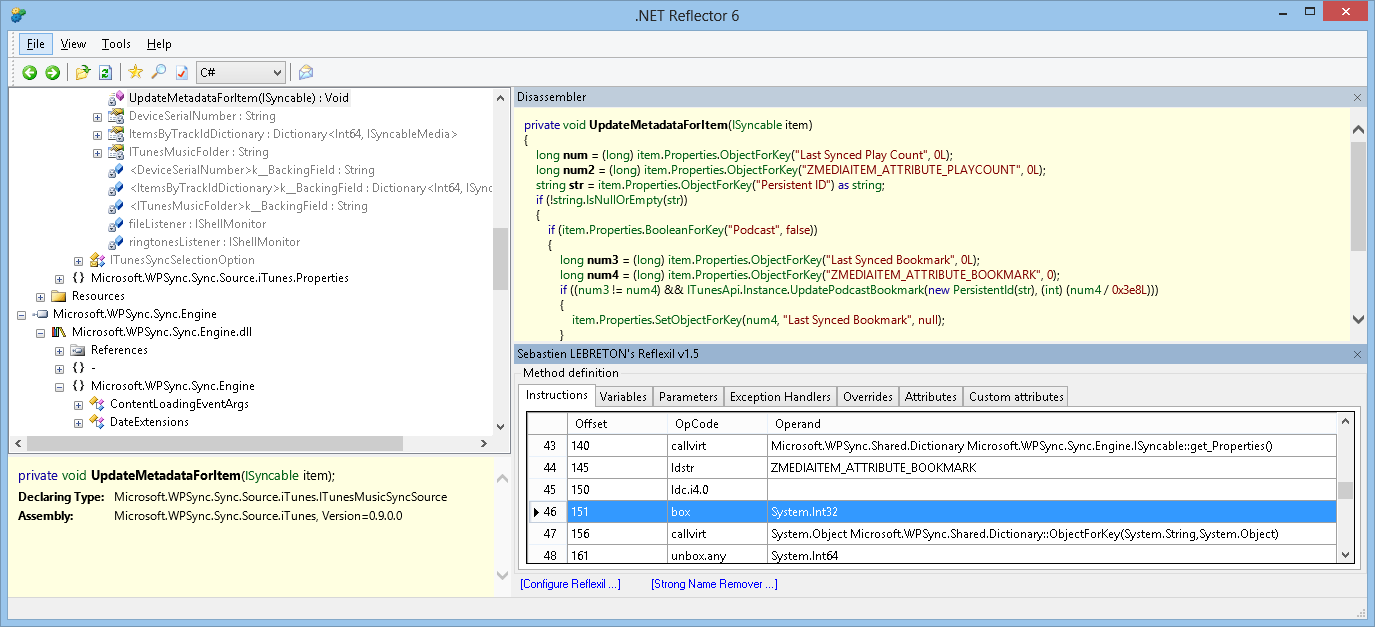Click the DateExtensions class icon

97,422
